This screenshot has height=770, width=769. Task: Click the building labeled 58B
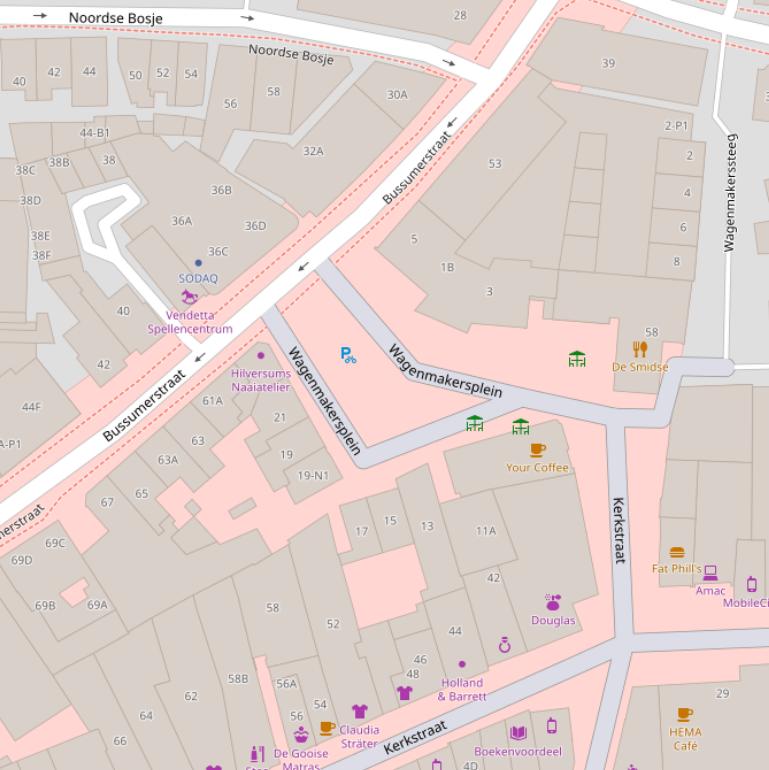[238, 679]
